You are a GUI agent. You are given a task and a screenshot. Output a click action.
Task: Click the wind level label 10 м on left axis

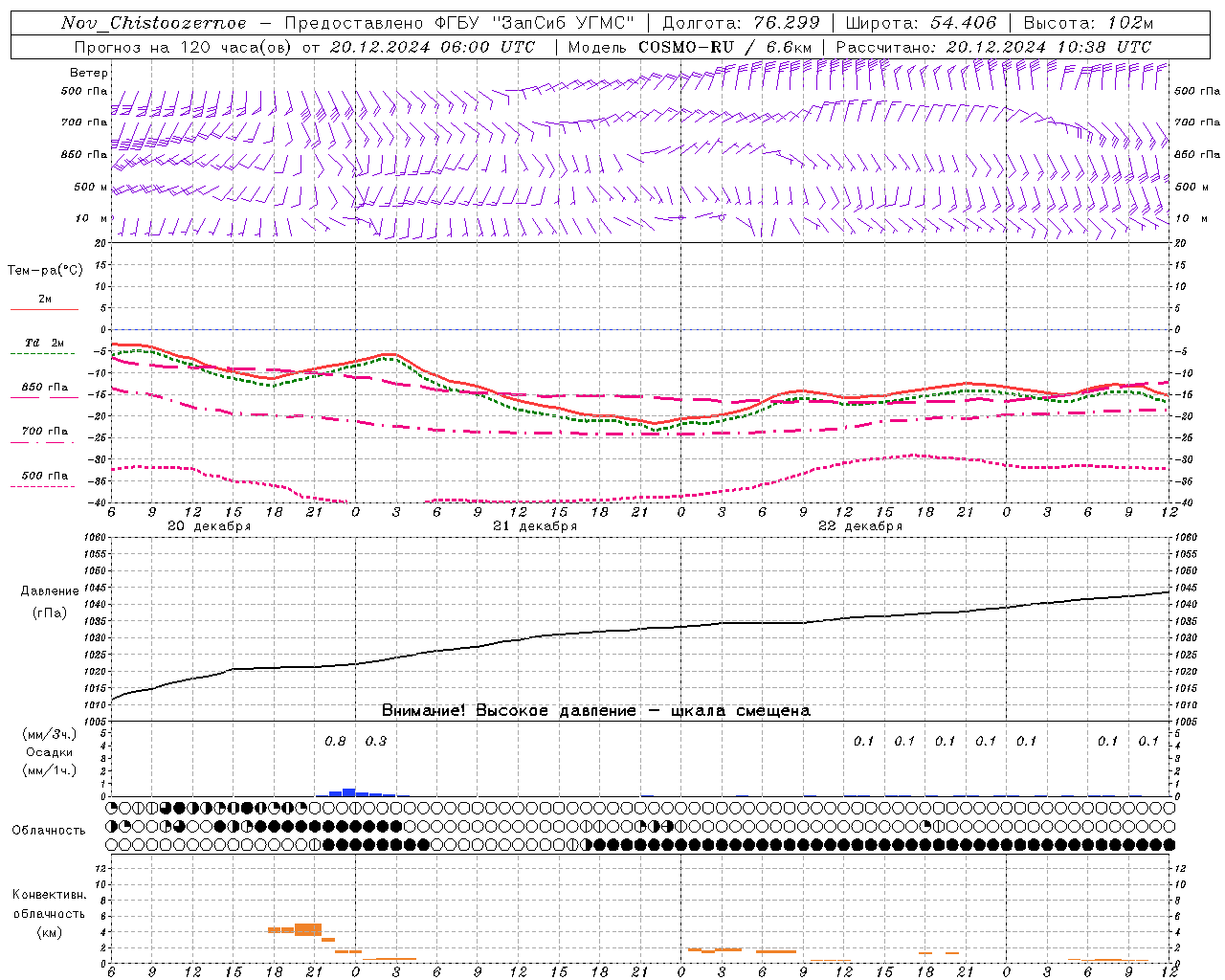pos(91,218)
